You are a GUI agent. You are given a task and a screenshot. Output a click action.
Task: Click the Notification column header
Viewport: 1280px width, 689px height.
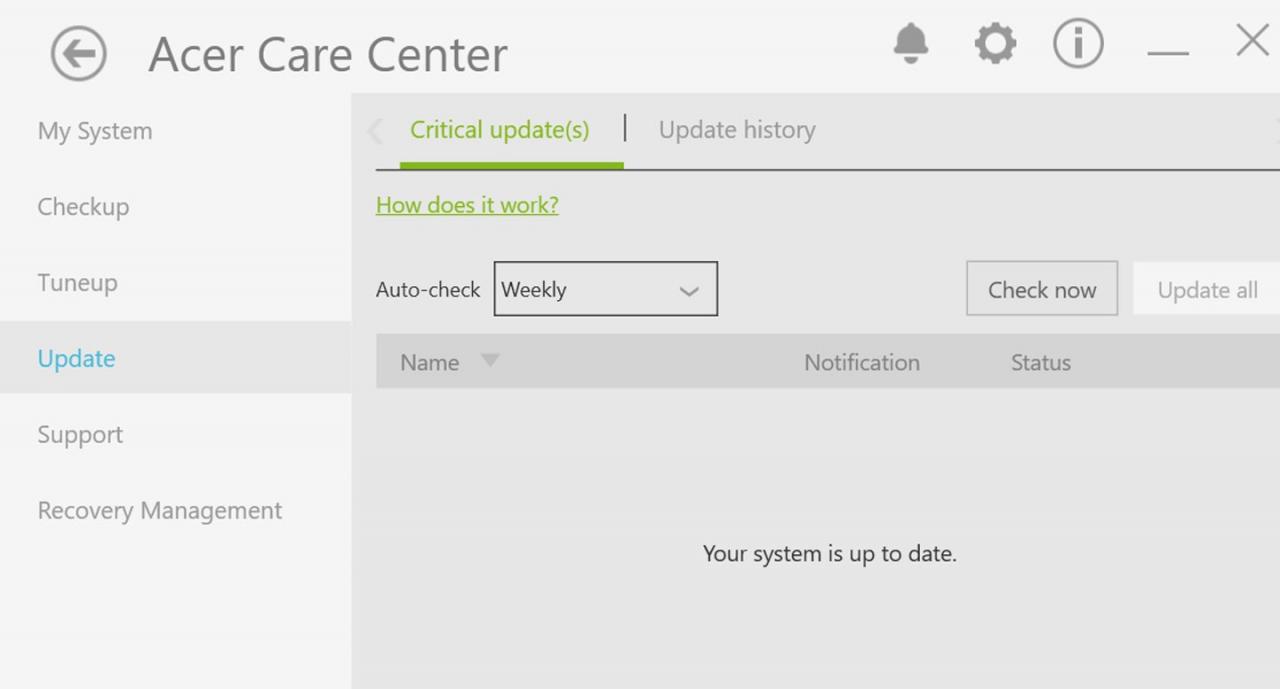(862, 362)
